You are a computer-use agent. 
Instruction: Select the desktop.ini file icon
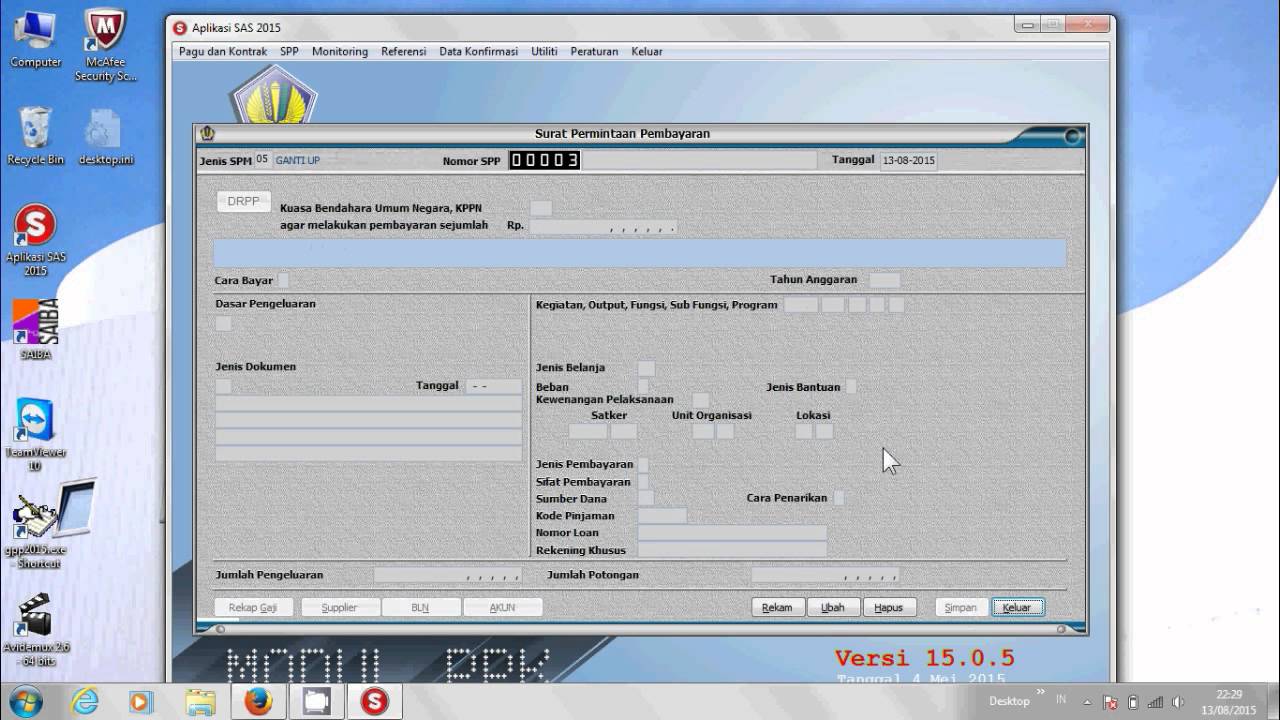(x=105, y=136)
